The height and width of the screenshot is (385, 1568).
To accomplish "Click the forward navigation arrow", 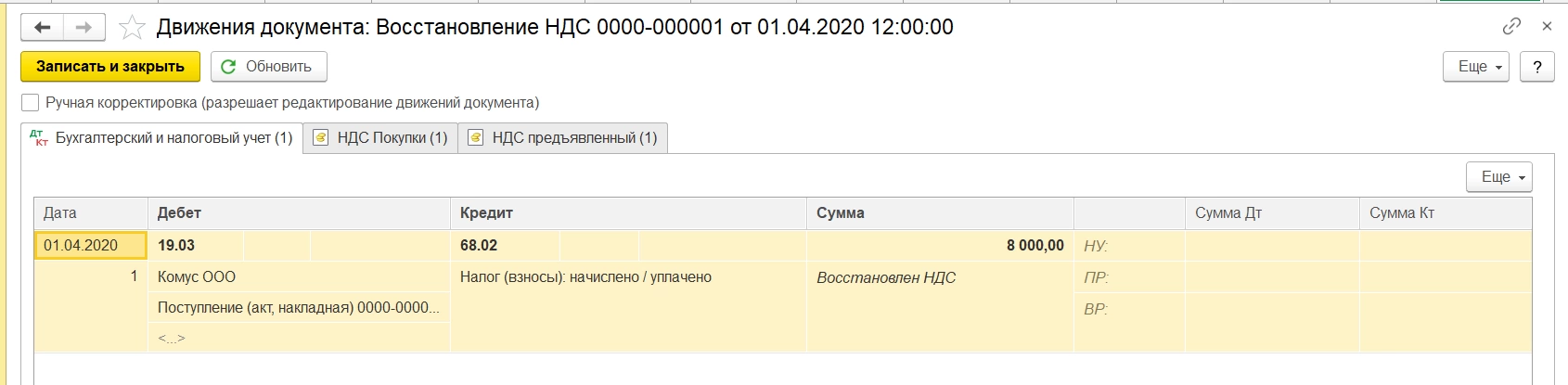I will point(84,28).
